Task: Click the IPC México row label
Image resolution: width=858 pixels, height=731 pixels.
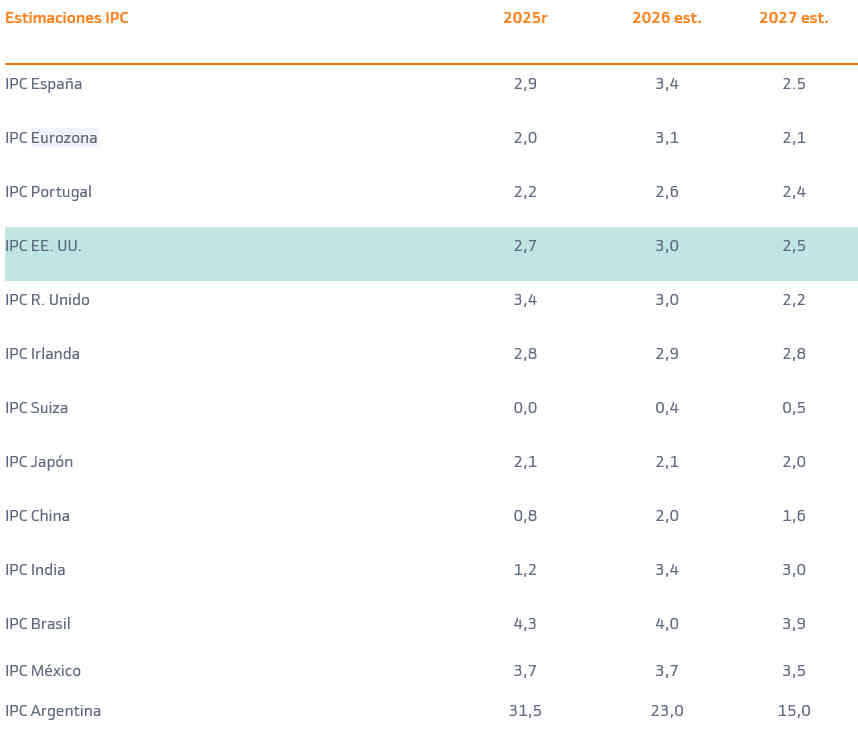Action: click(43, 671)
